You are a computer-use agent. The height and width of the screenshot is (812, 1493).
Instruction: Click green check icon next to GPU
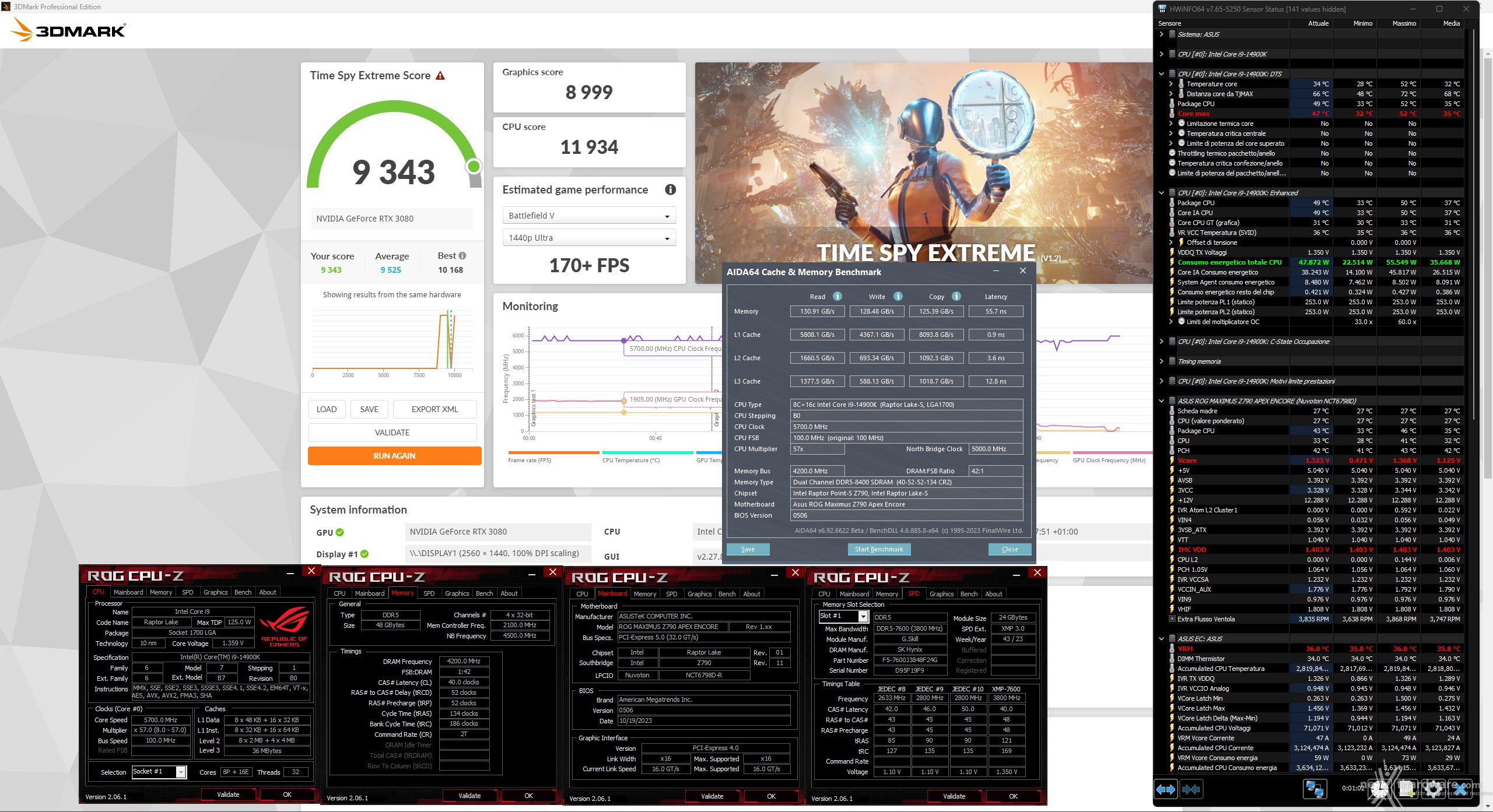point(340,532)
